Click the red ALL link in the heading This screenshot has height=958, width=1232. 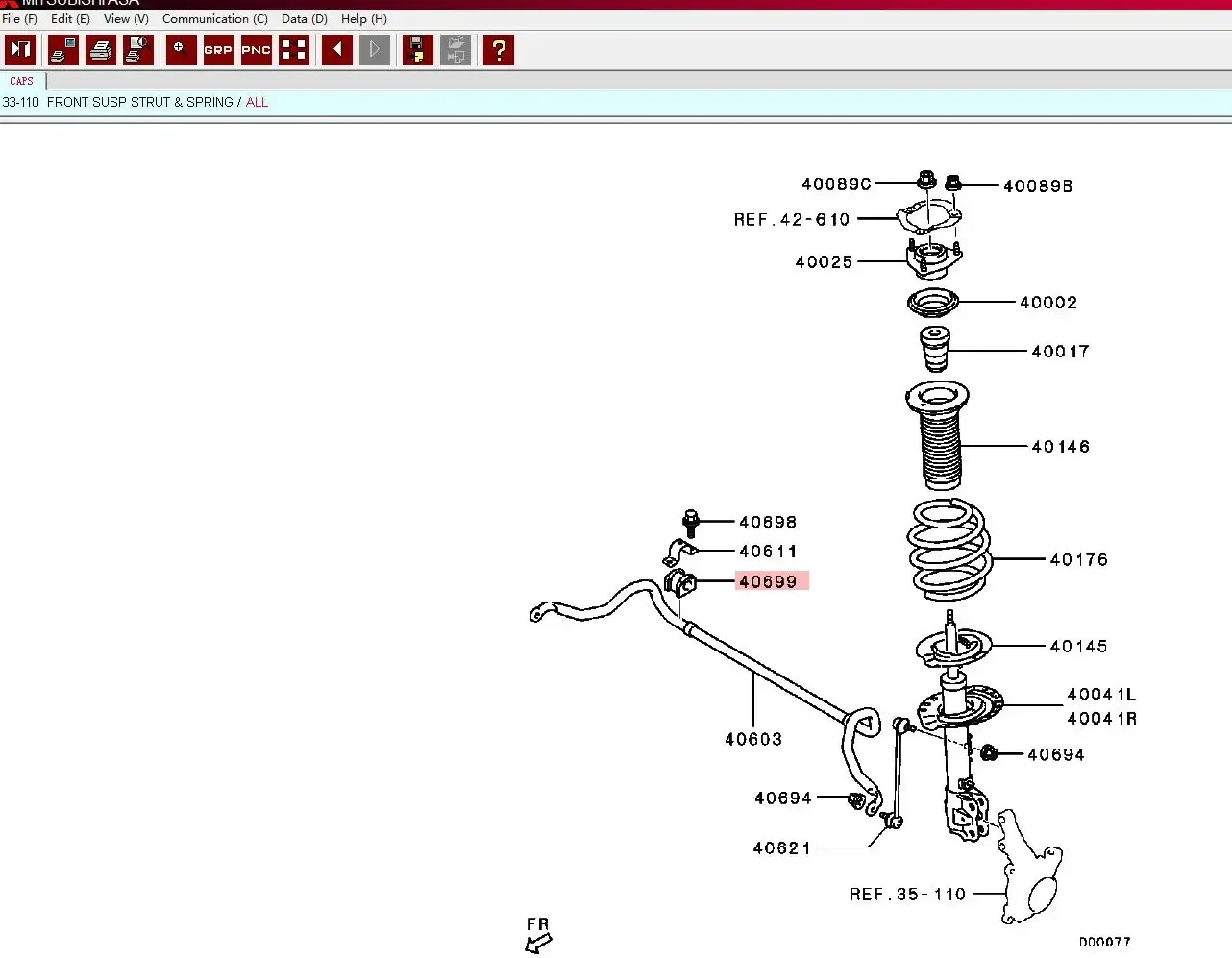click(x=257, y=102)
